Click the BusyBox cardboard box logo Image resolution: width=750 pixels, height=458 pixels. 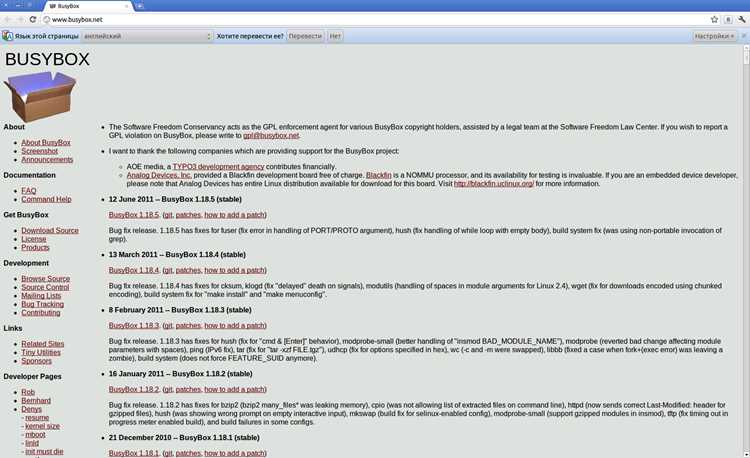point(40,96)
